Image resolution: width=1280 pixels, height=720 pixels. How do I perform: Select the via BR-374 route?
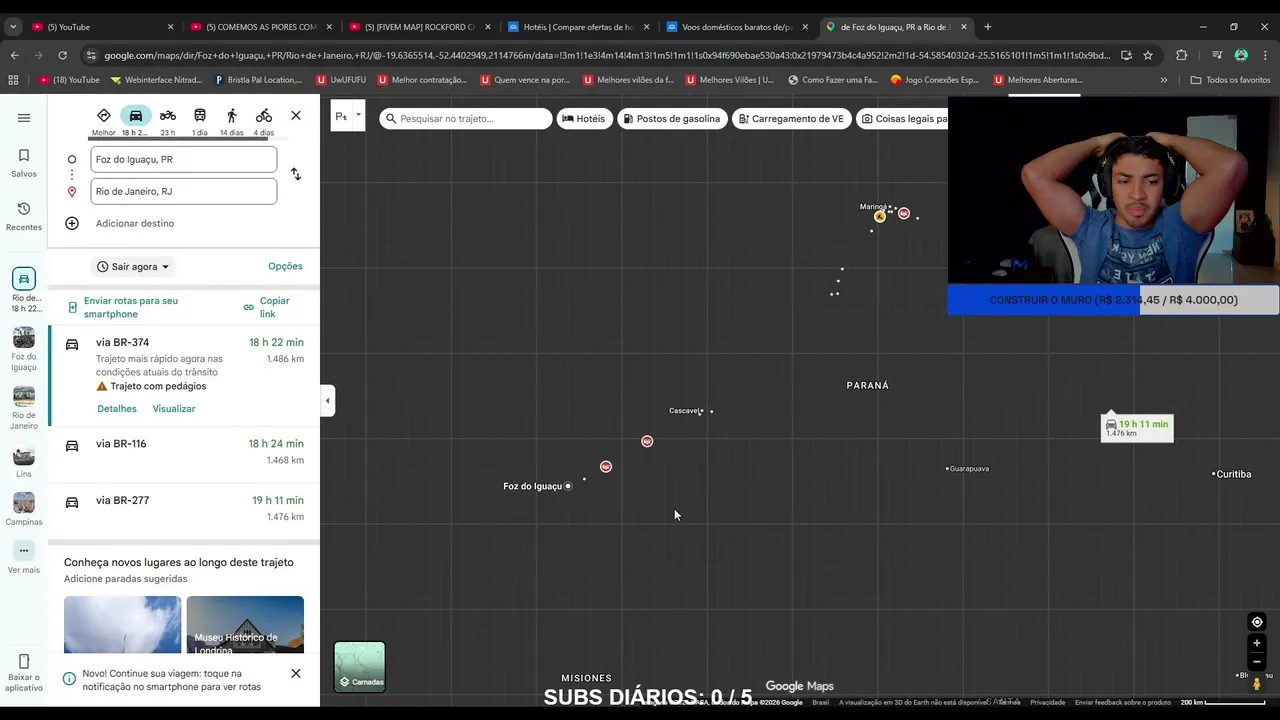coord(184,375)
